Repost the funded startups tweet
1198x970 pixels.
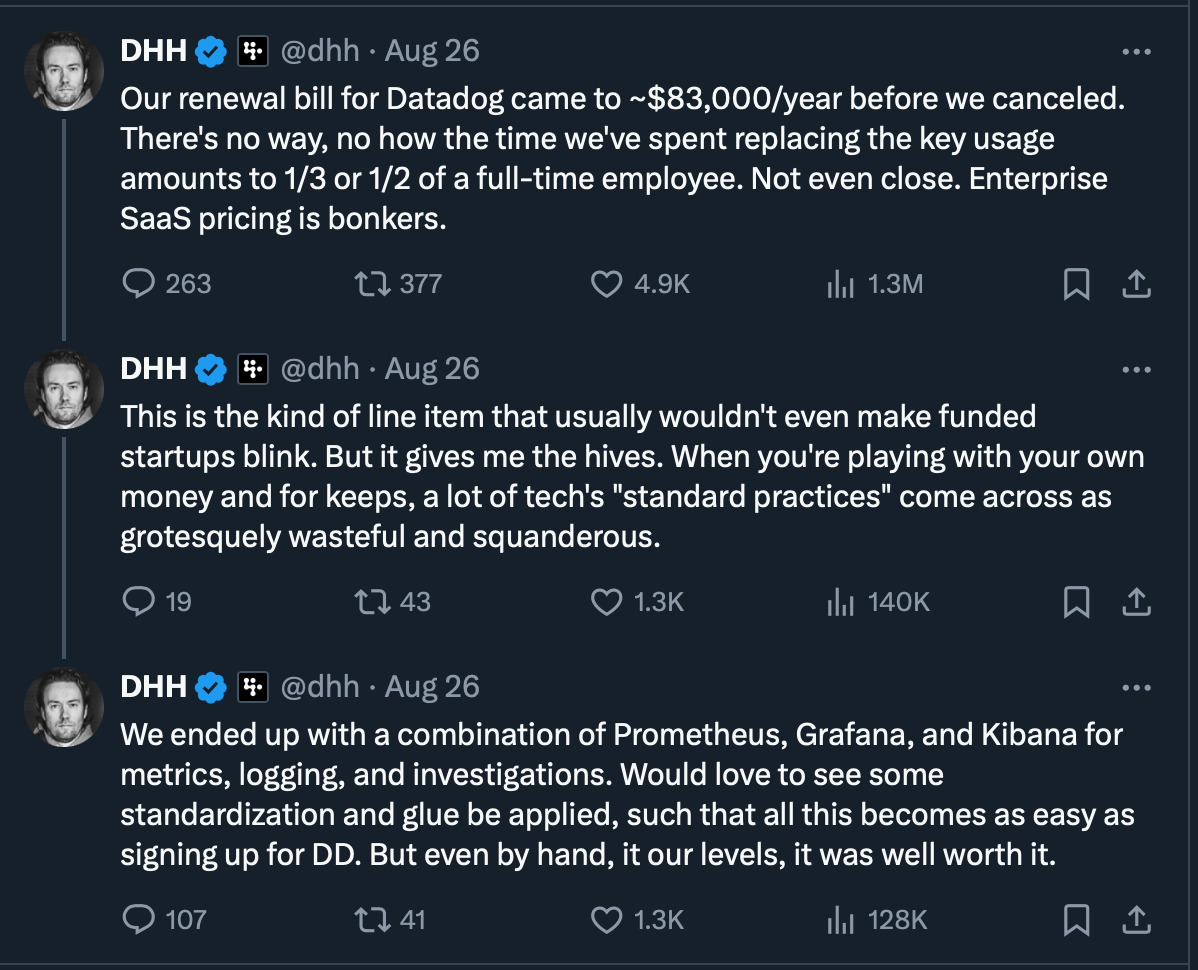[371, 601]
